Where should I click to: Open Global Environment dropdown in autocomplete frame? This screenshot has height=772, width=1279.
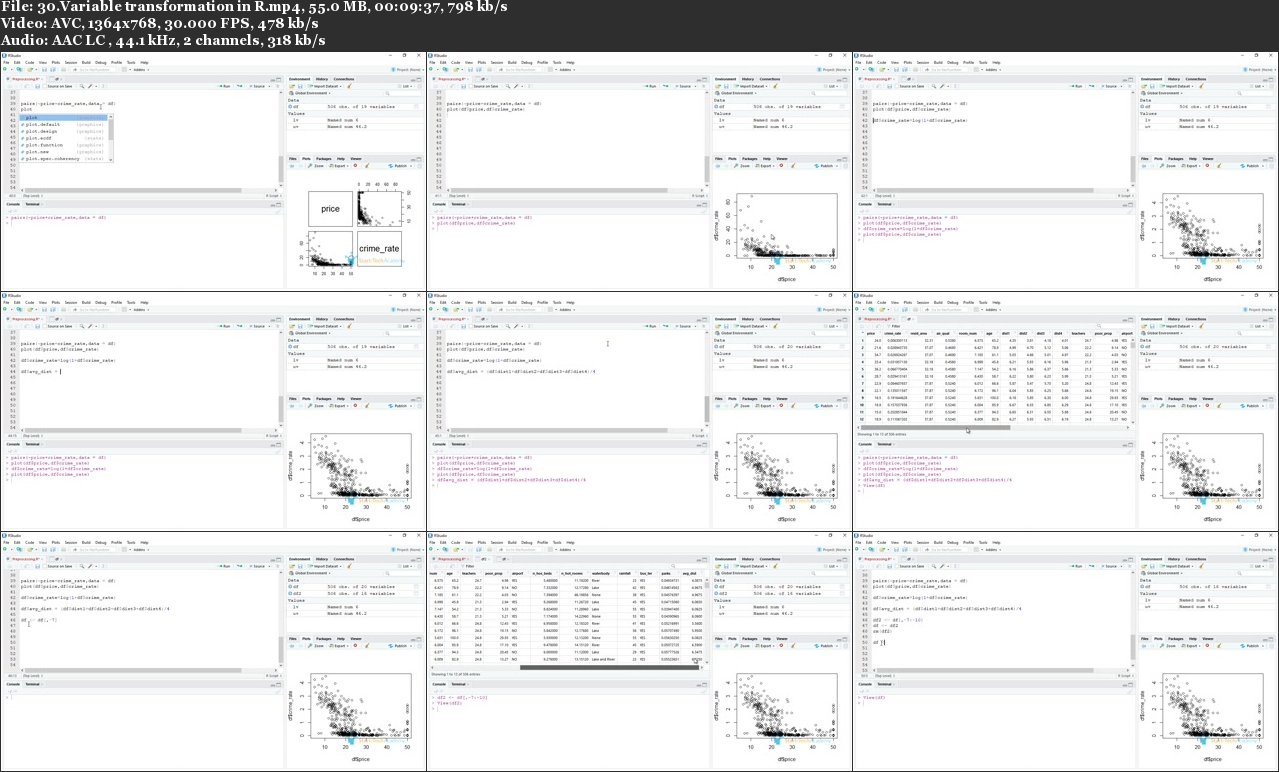(x=310, y=93)
